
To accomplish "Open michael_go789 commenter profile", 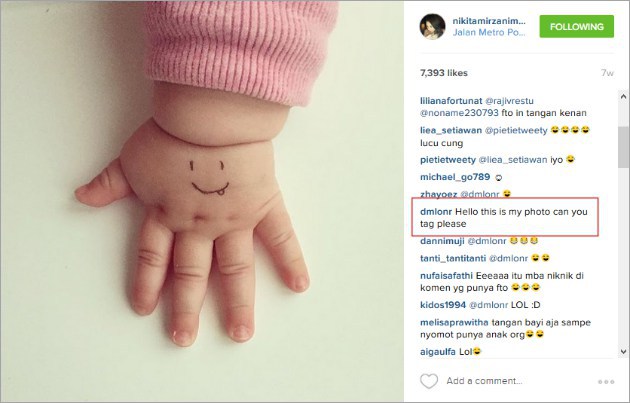I will click(455, 177).
